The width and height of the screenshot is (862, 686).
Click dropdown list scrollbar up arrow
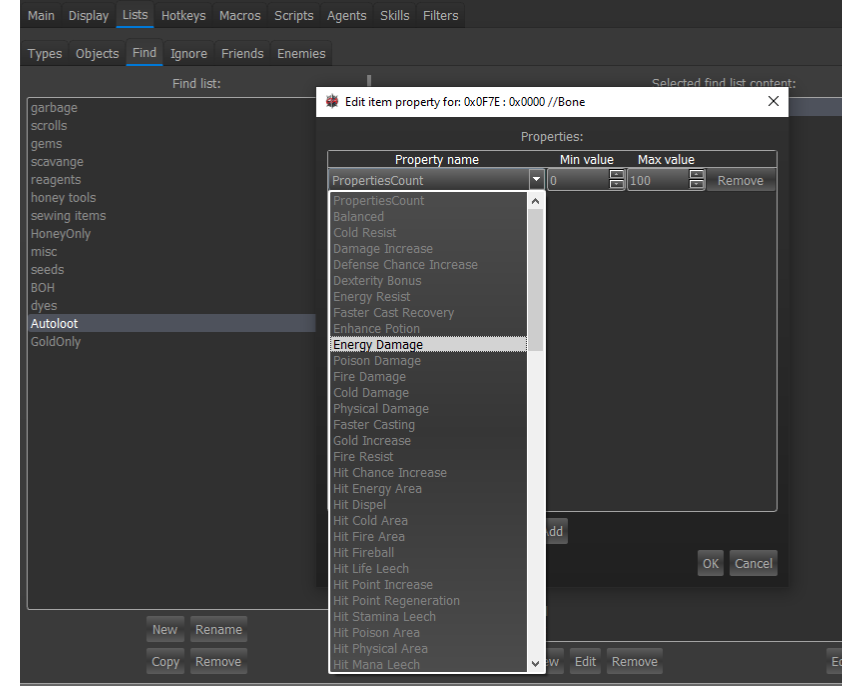[535, 201]
